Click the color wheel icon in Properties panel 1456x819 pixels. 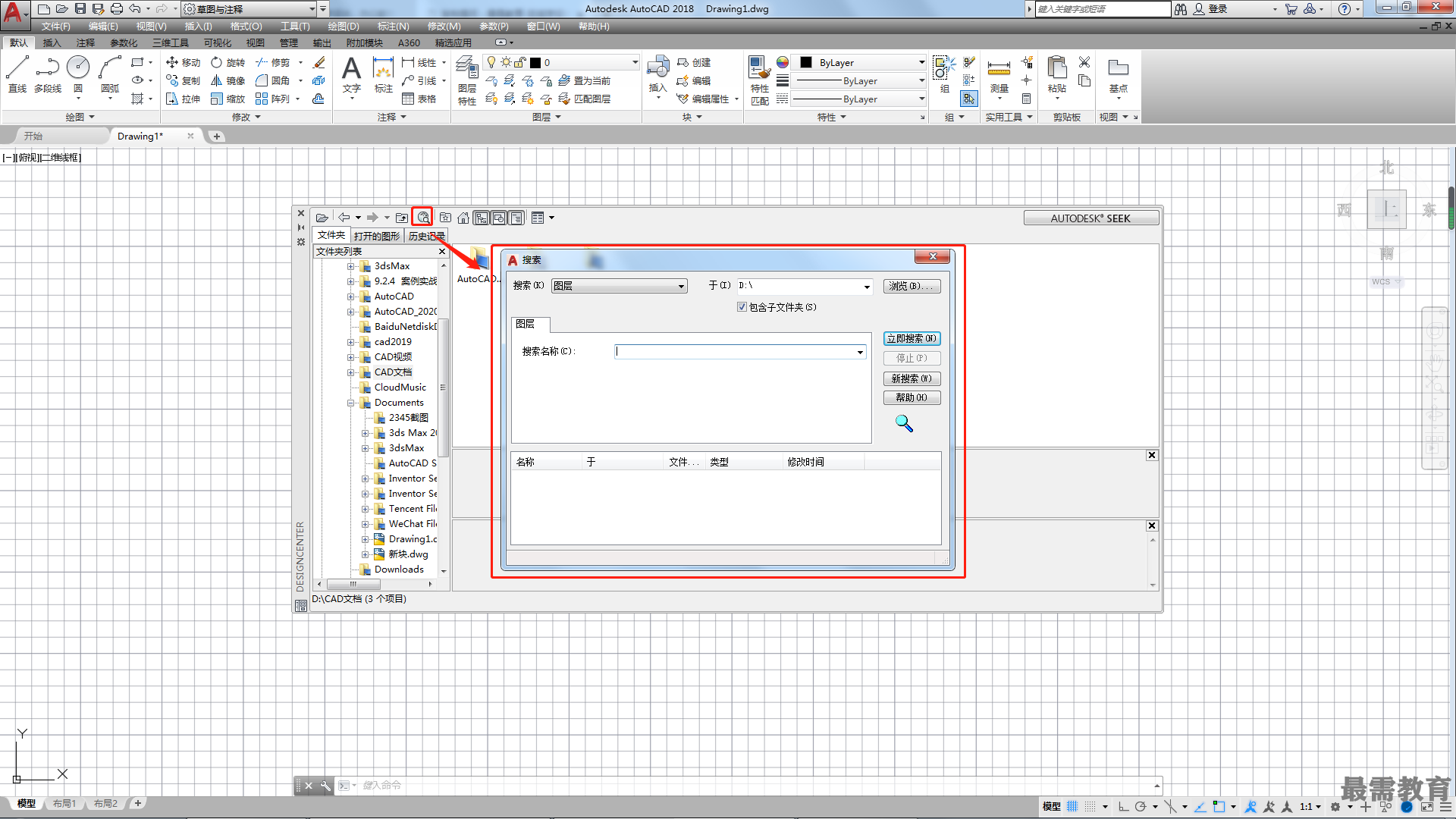[x=783, y=62]
